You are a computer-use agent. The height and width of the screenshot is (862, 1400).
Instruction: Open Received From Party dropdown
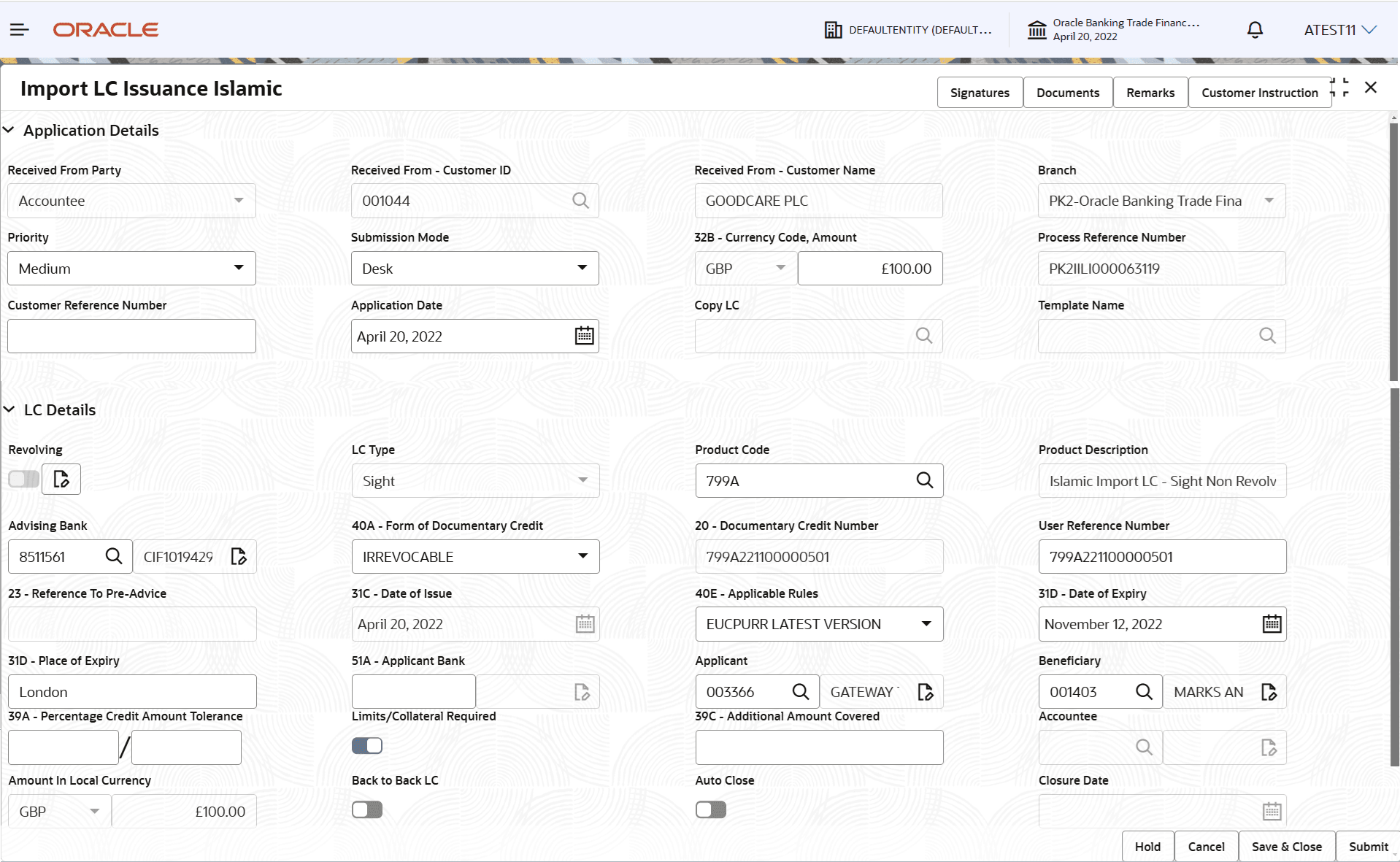pyautogui.click(x=131, y=201)
